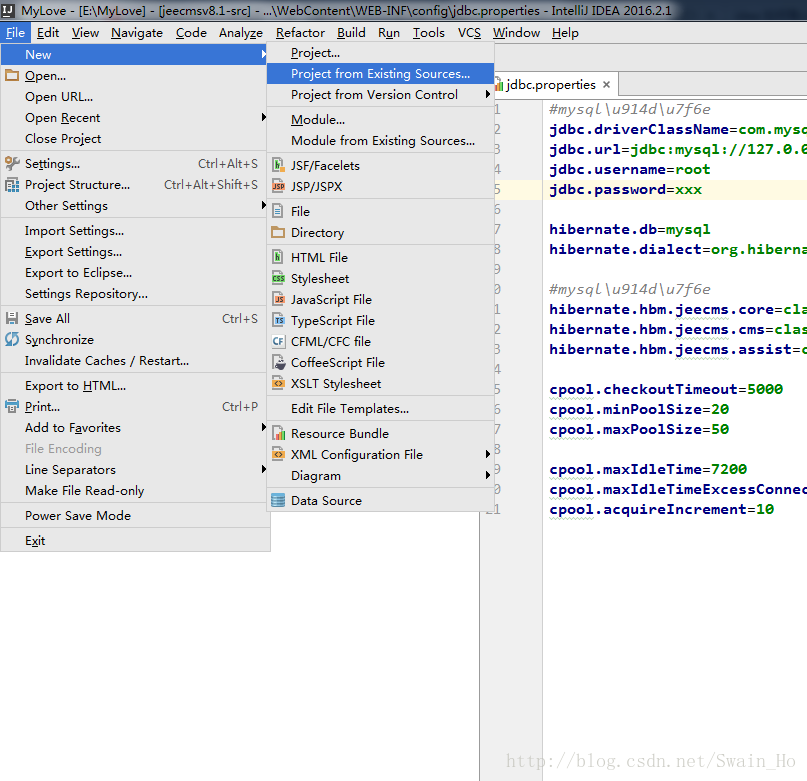The width and height of the screenshot is (807, 781).
Task: Click the XML Configuration File icon
Action: click(x=278, y=455)
